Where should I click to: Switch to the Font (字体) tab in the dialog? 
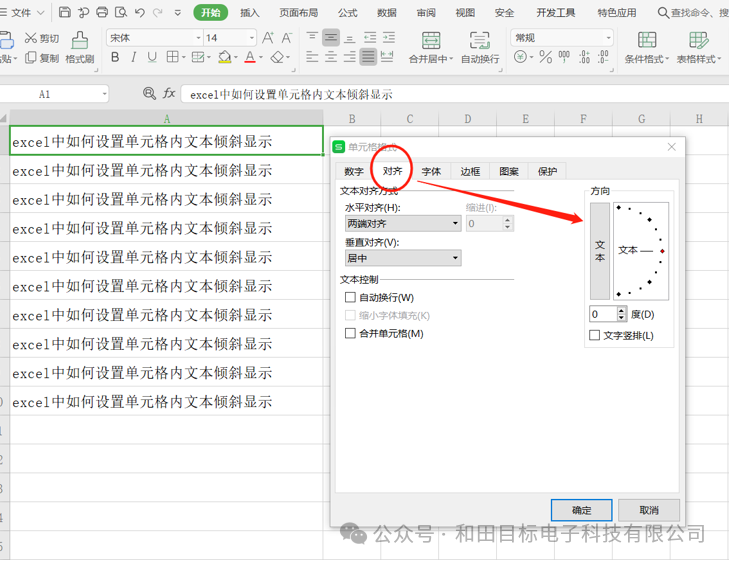coord(431,172)
